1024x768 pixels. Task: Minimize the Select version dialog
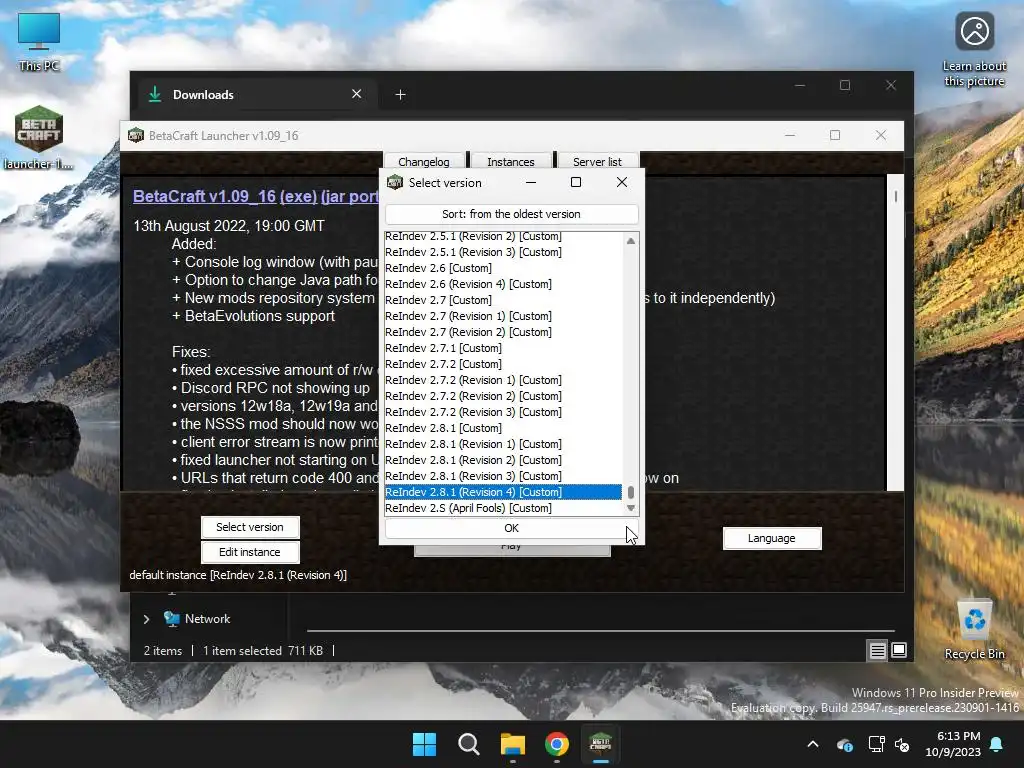tap(531, 182)
